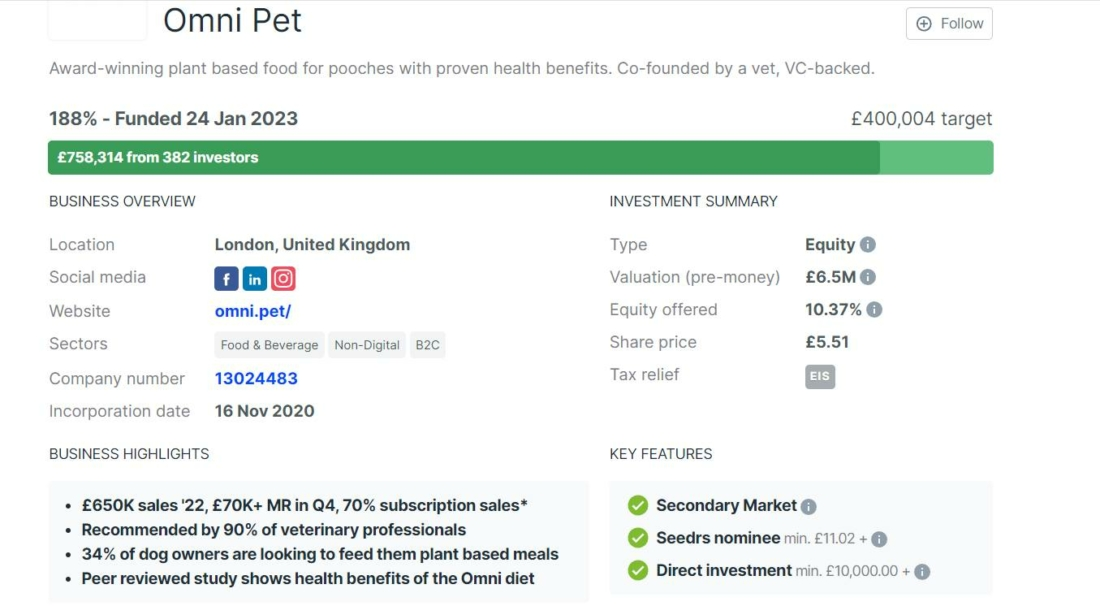Click the EIS tax relief badge

point(820,377)
